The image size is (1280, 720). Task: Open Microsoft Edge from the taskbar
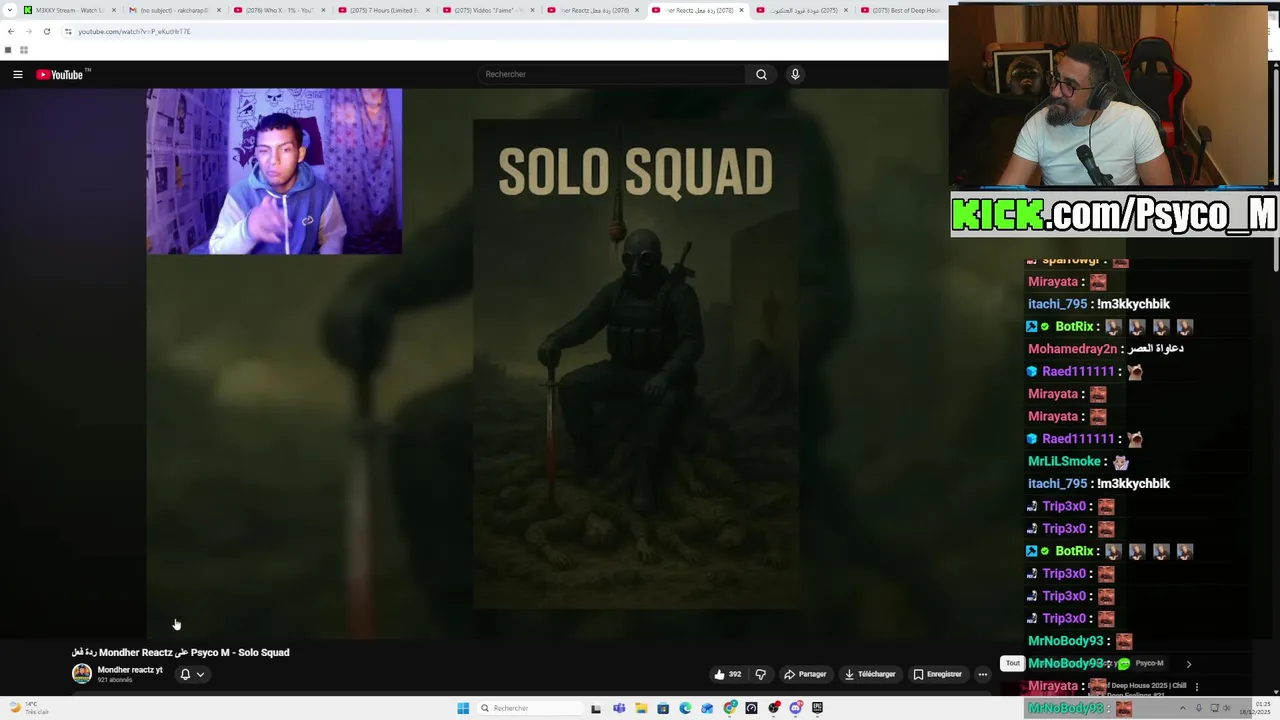[x=685, y=708]
